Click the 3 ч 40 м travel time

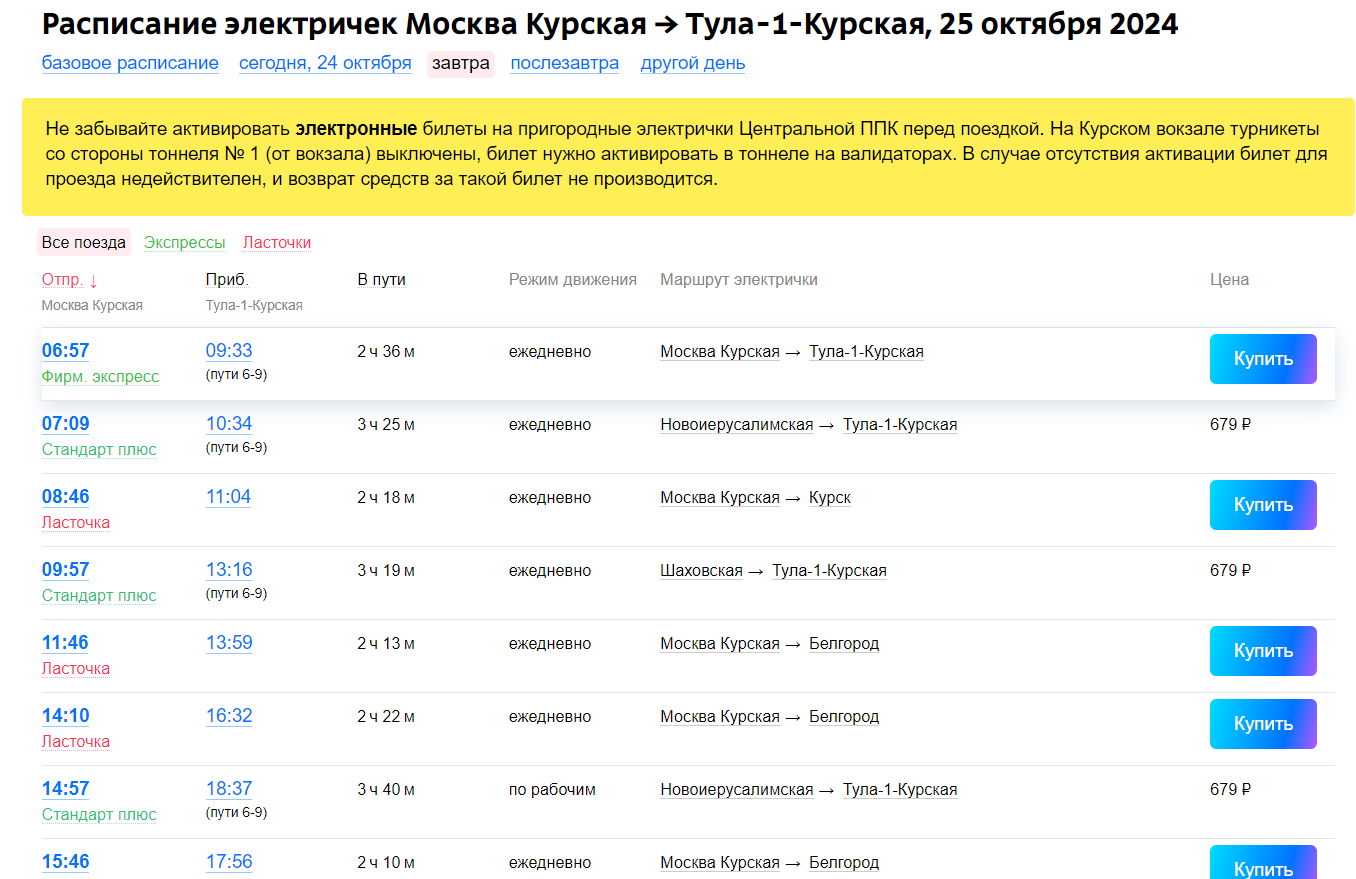(x=386, y=790)
